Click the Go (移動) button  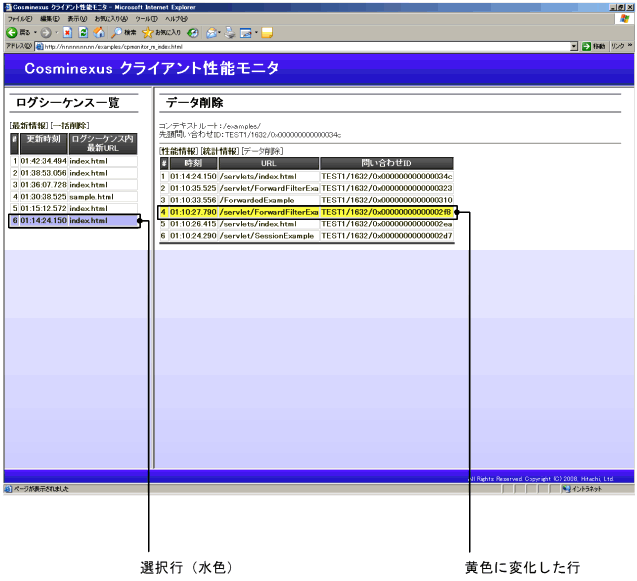[594, 46]
